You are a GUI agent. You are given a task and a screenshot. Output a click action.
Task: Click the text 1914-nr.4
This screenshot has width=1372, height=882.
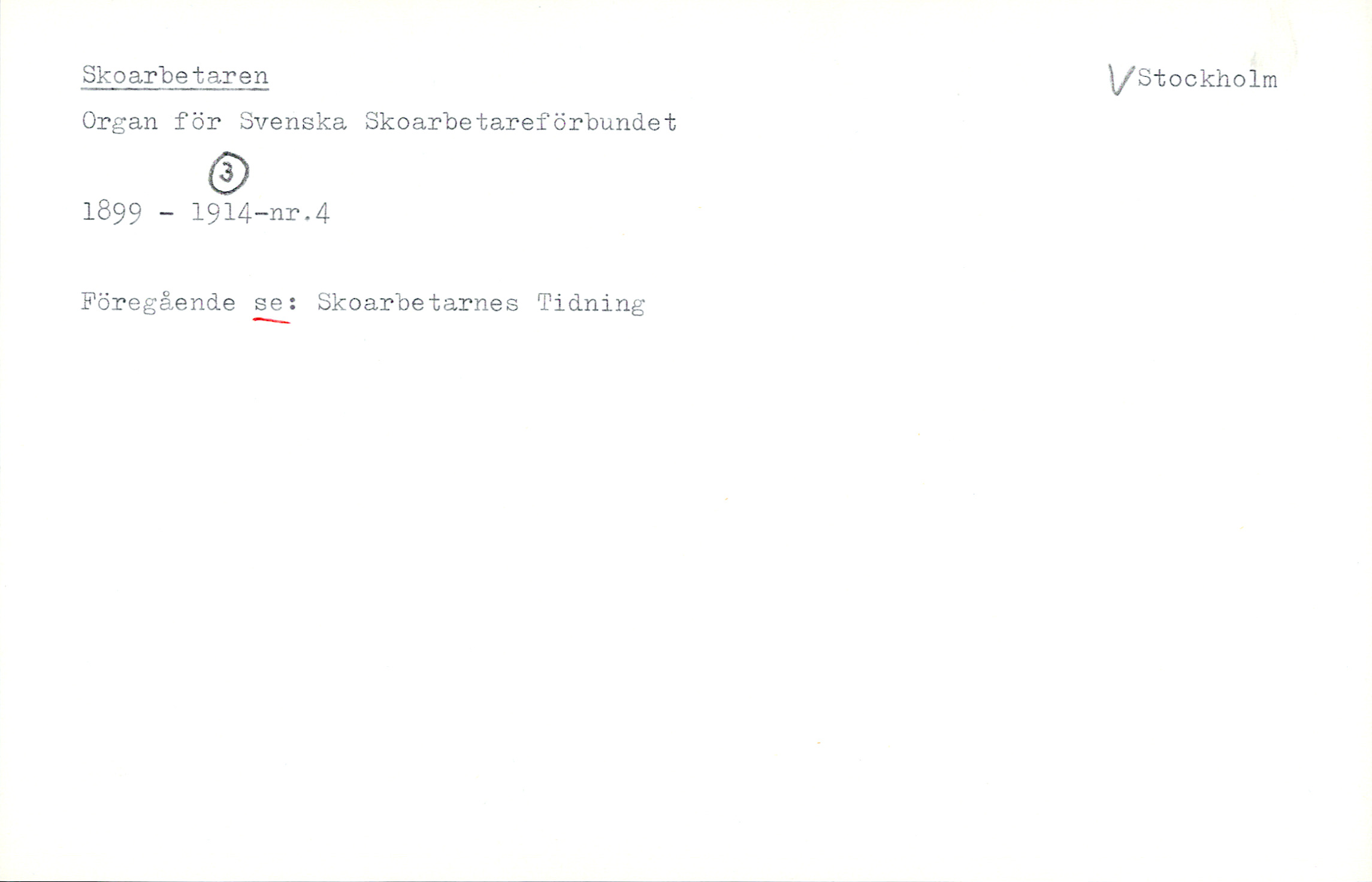(261, 213)
